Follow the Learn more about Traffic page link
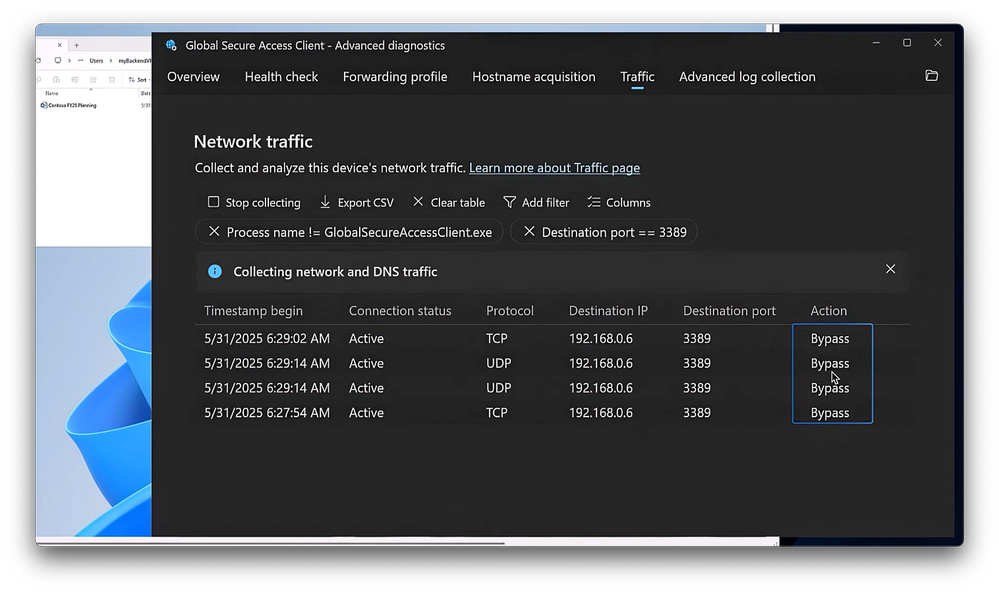The height and width of the screenshot is (593, 999). [554, 168]
